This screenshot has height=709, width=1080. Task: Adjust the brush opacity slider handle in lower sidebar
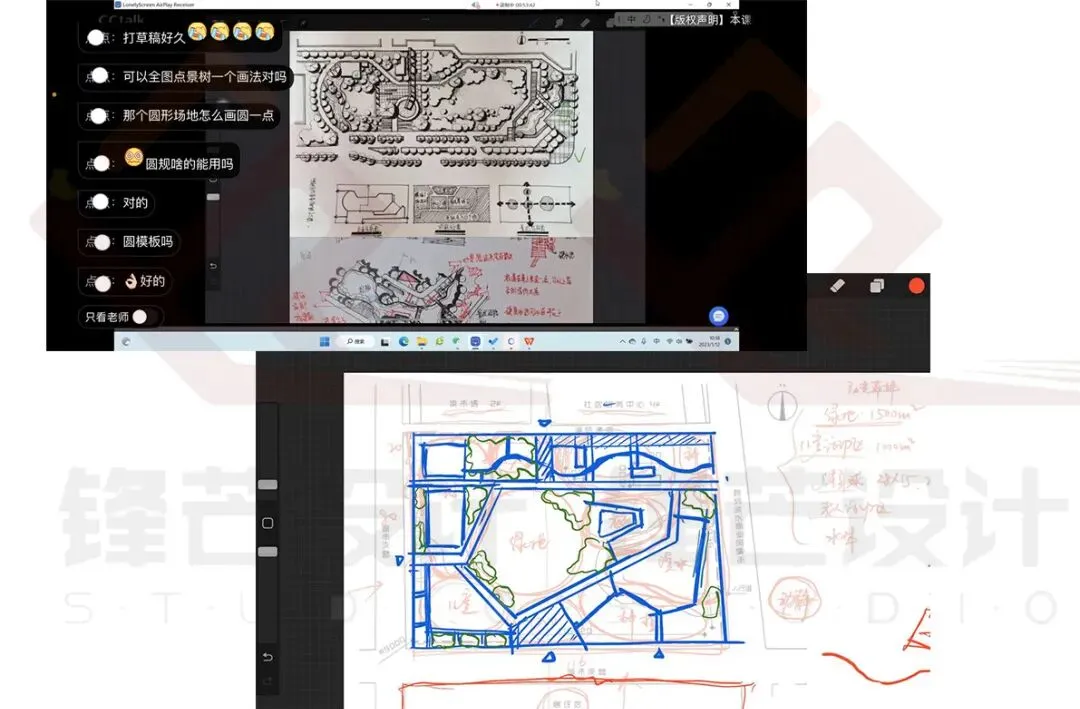[x=267, y=551]
